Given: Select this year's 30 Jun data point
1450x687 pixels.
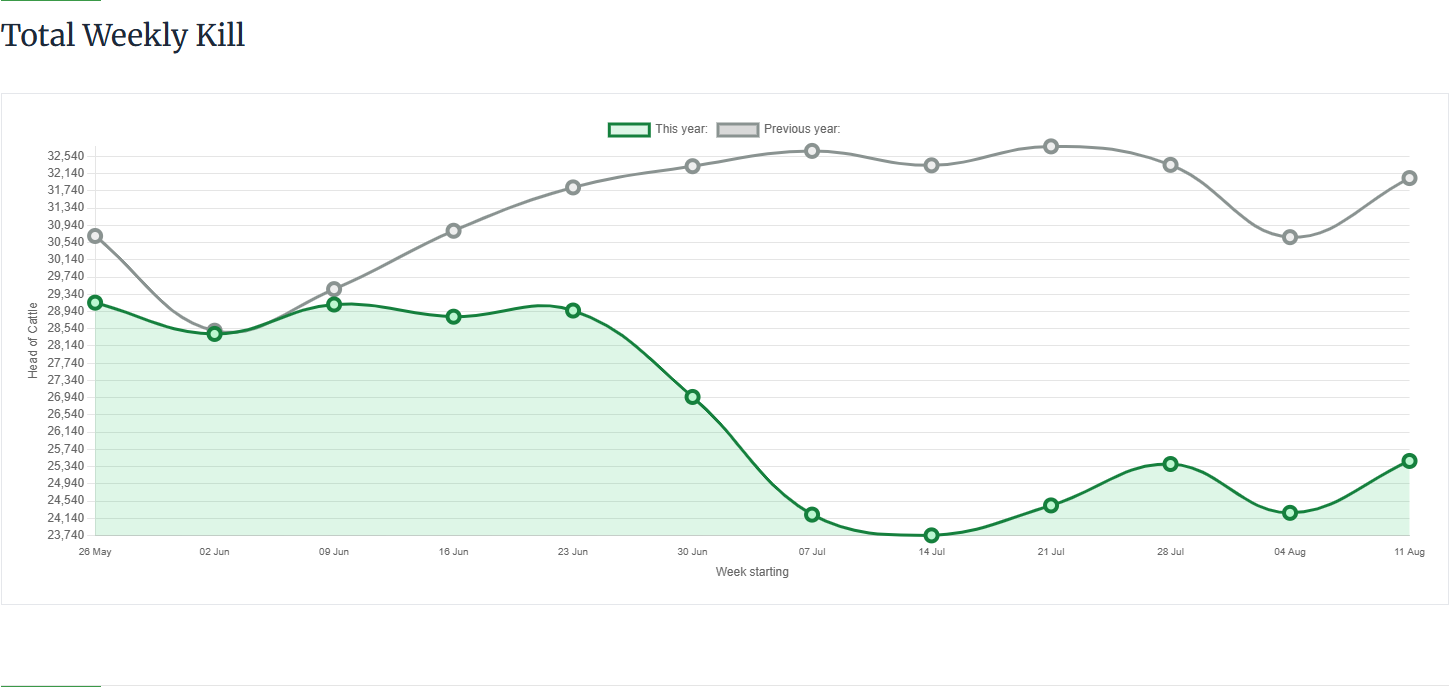Looking at the screenshot, I should [x=692, y=397].
